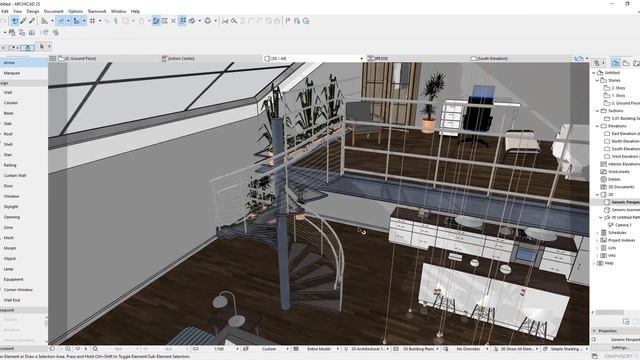Open the Building Plans dropdown in status bar

point(418,349)
